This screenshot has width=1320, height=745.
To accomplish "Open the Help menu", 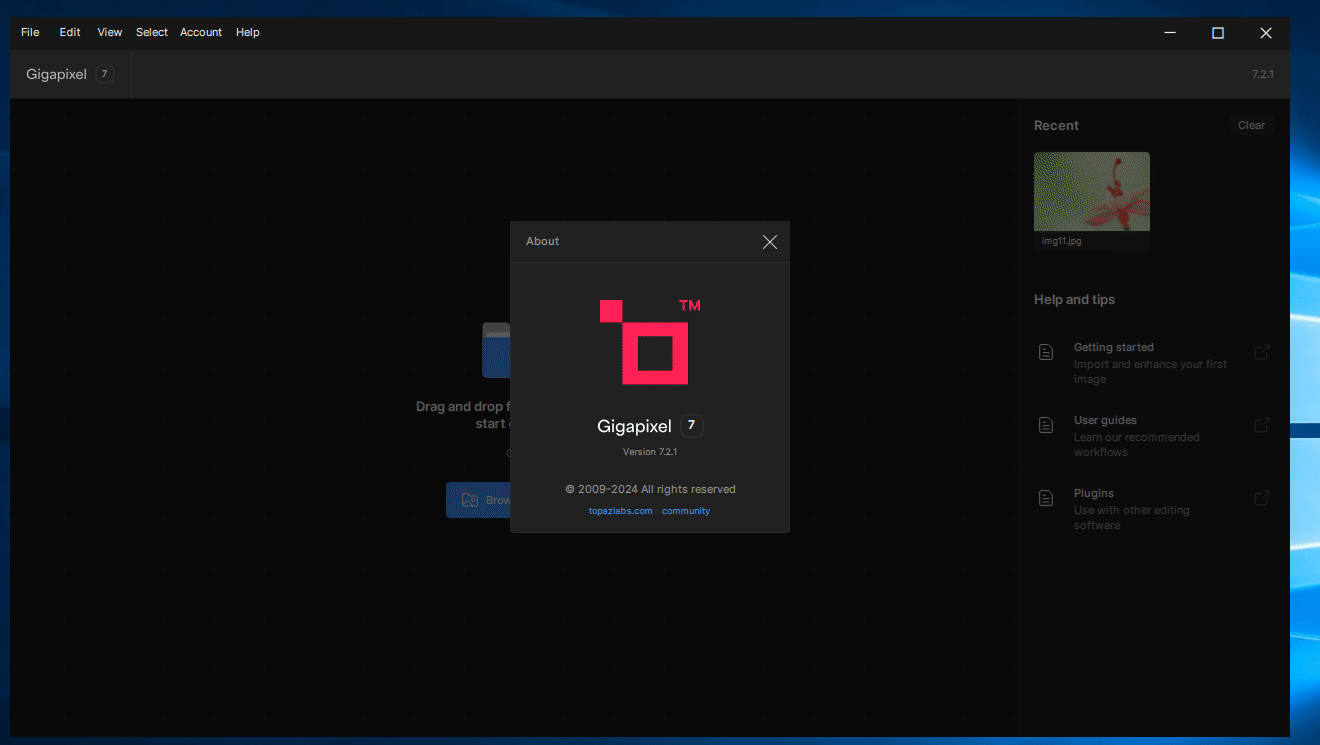I will tap(248, 32).
